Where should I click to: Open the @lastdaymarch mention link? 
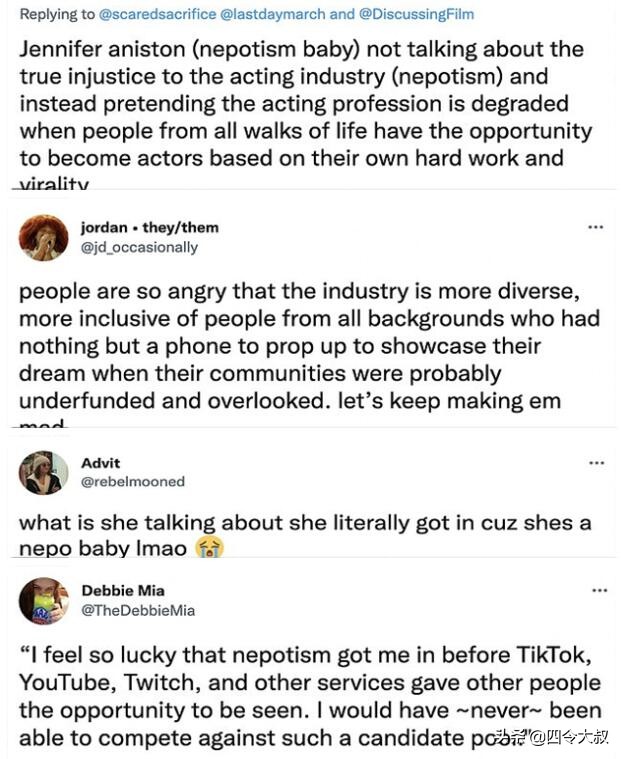[x=285, y=15]
